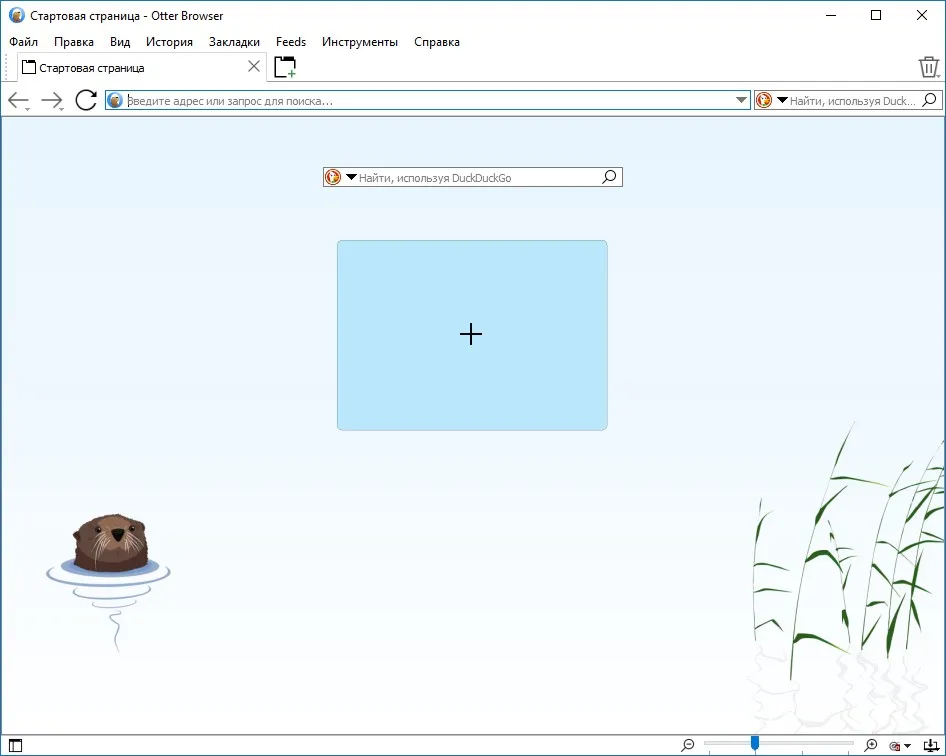
Task: Open the downloads icon in status bar
Action: tap(932, 746)
